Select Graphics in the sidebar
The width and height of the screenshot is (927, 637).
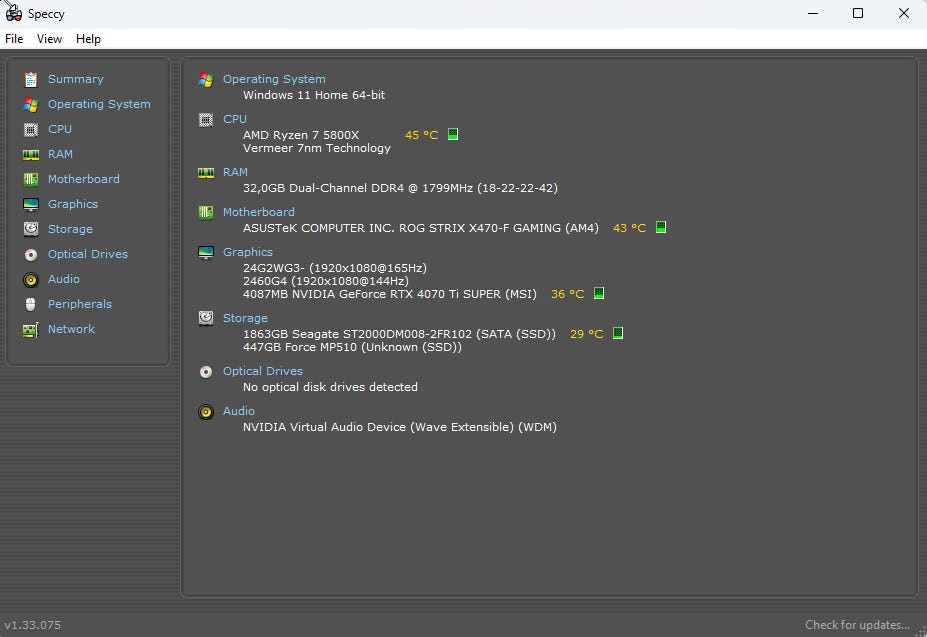[73, 204]
